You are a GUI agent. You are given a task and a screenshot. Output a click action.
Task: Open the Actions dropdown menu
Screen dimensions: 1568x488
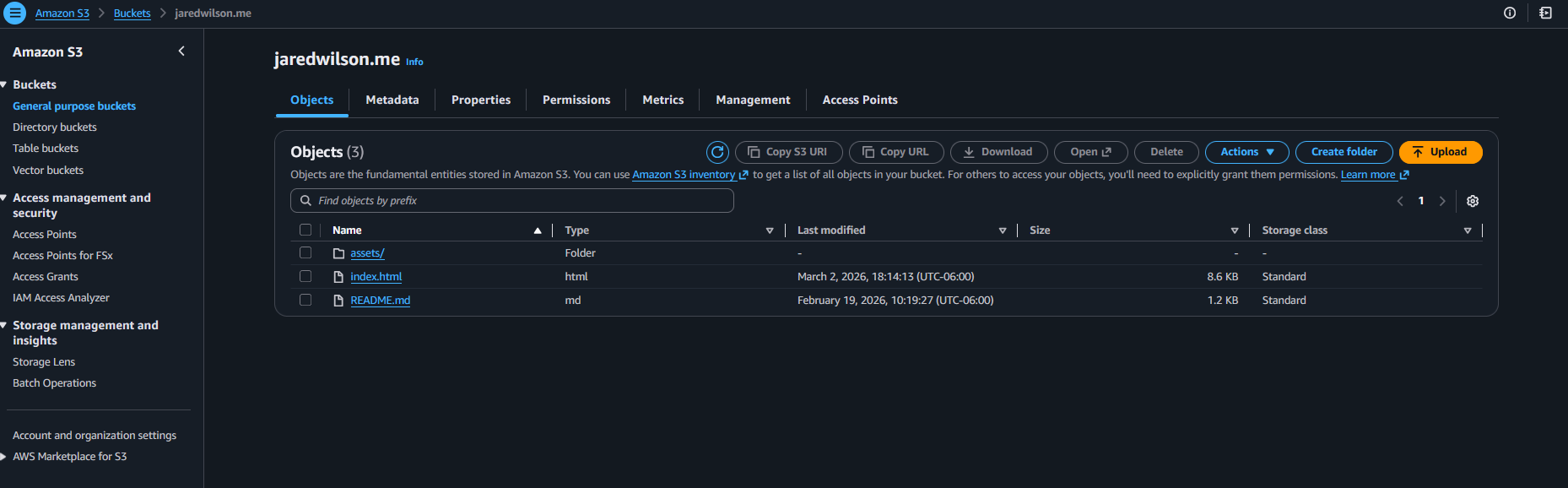tap(1246, 152)
